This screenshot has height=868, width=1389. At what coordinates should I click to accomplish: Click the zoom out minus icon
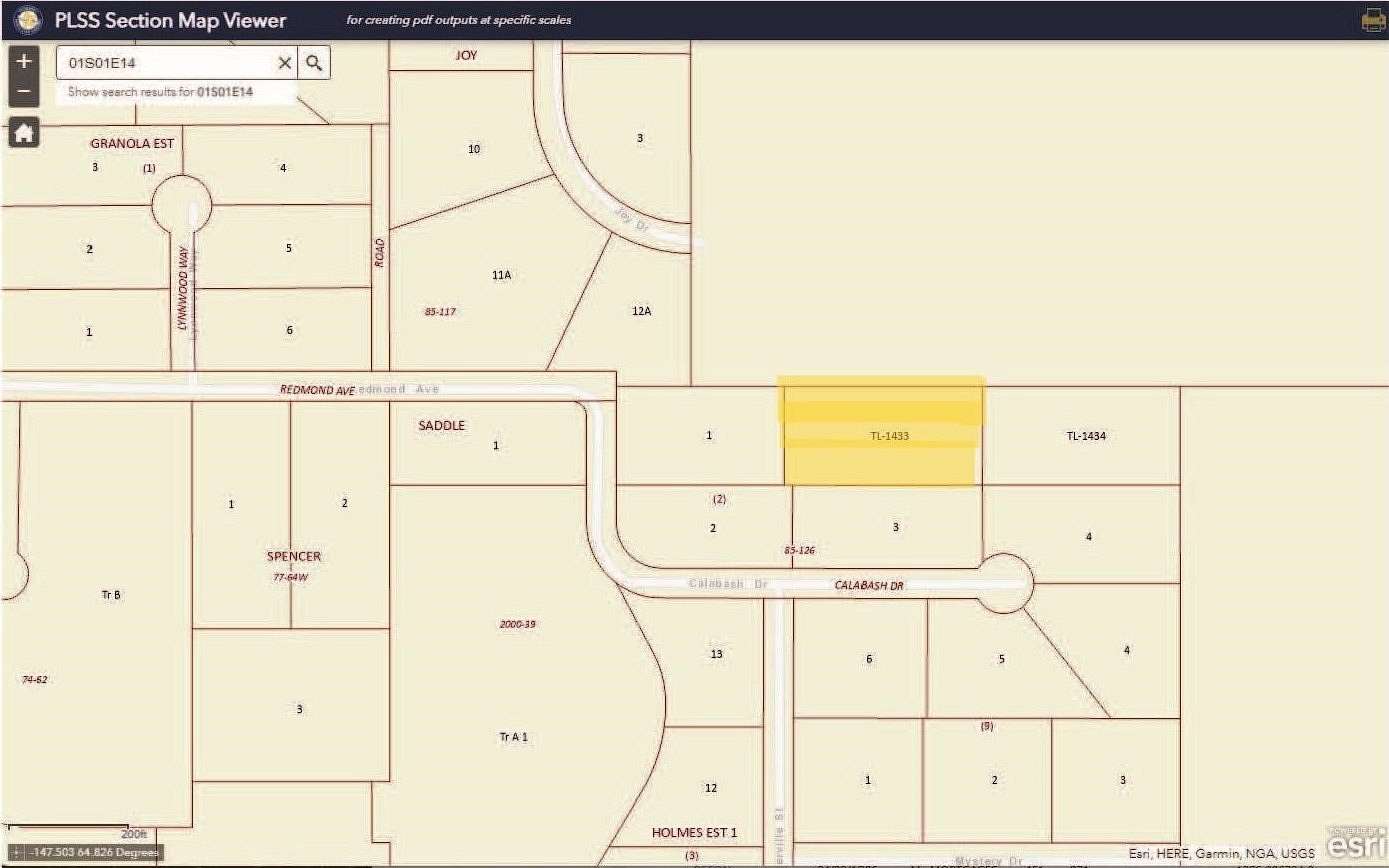(x=23, y=90)
